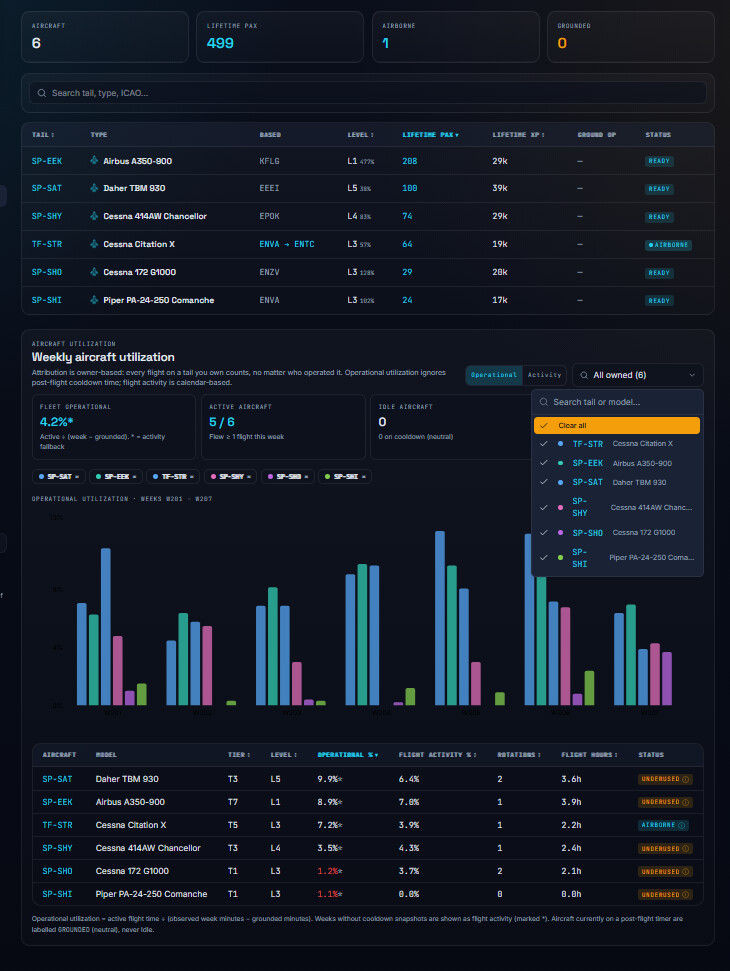Click the airplane icon beside Airbus A350-900

point(94,160)
